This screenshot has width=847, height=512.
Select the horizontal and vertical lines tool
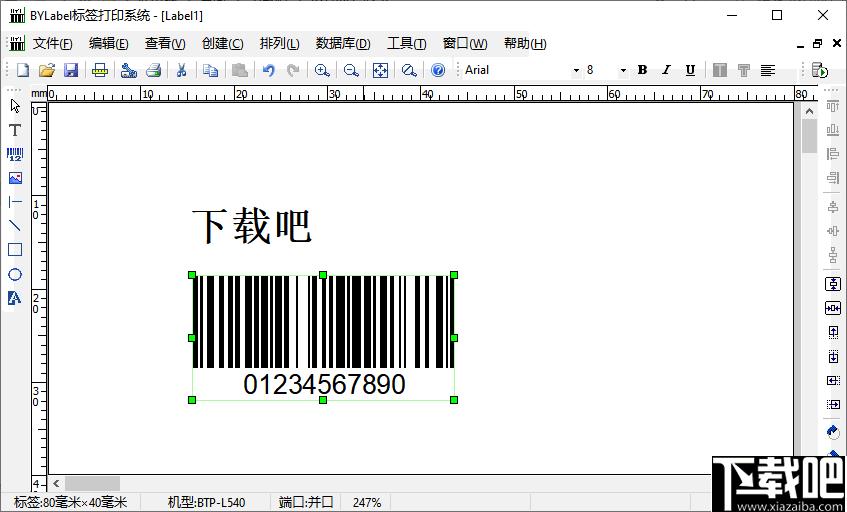point(15,202)
